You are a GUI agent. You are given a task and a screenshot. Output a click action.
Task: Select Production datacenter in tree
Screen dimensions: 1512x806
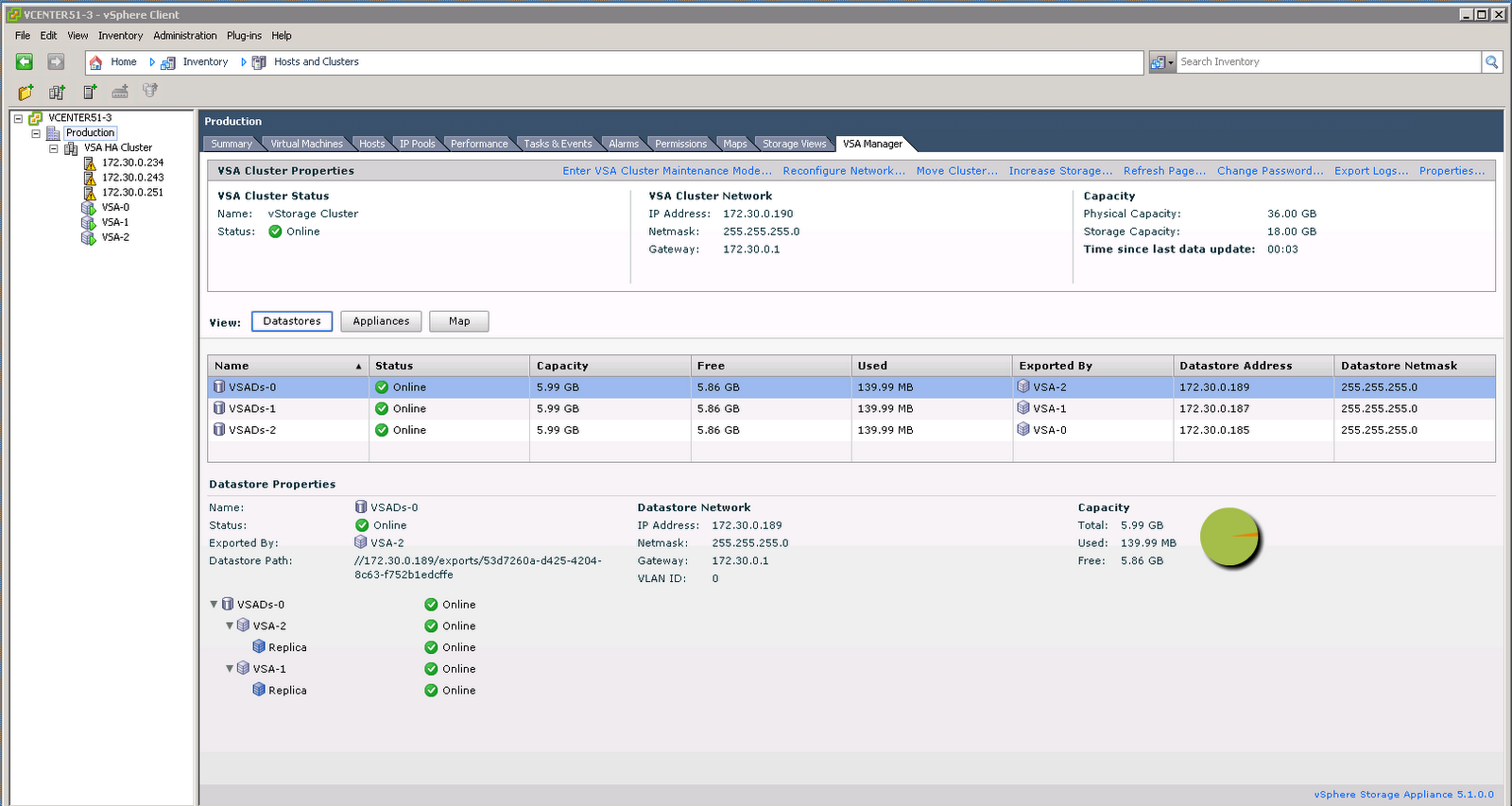pyautogui.click(x=91, y=132)
